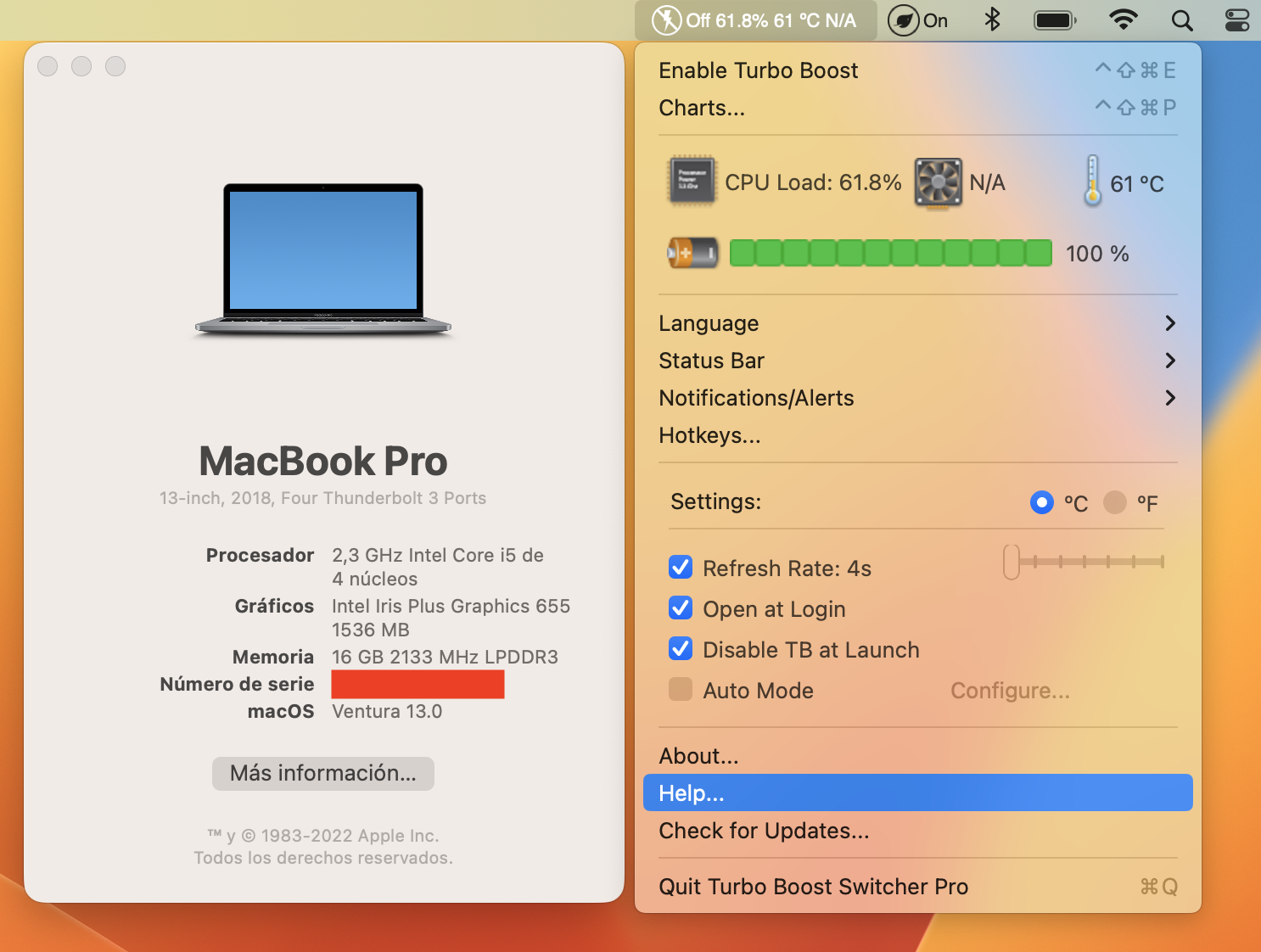Open the Hotkeys... menu item
Image resolution: width=1261 pixels, height=952 pixels.
point(917,435)
